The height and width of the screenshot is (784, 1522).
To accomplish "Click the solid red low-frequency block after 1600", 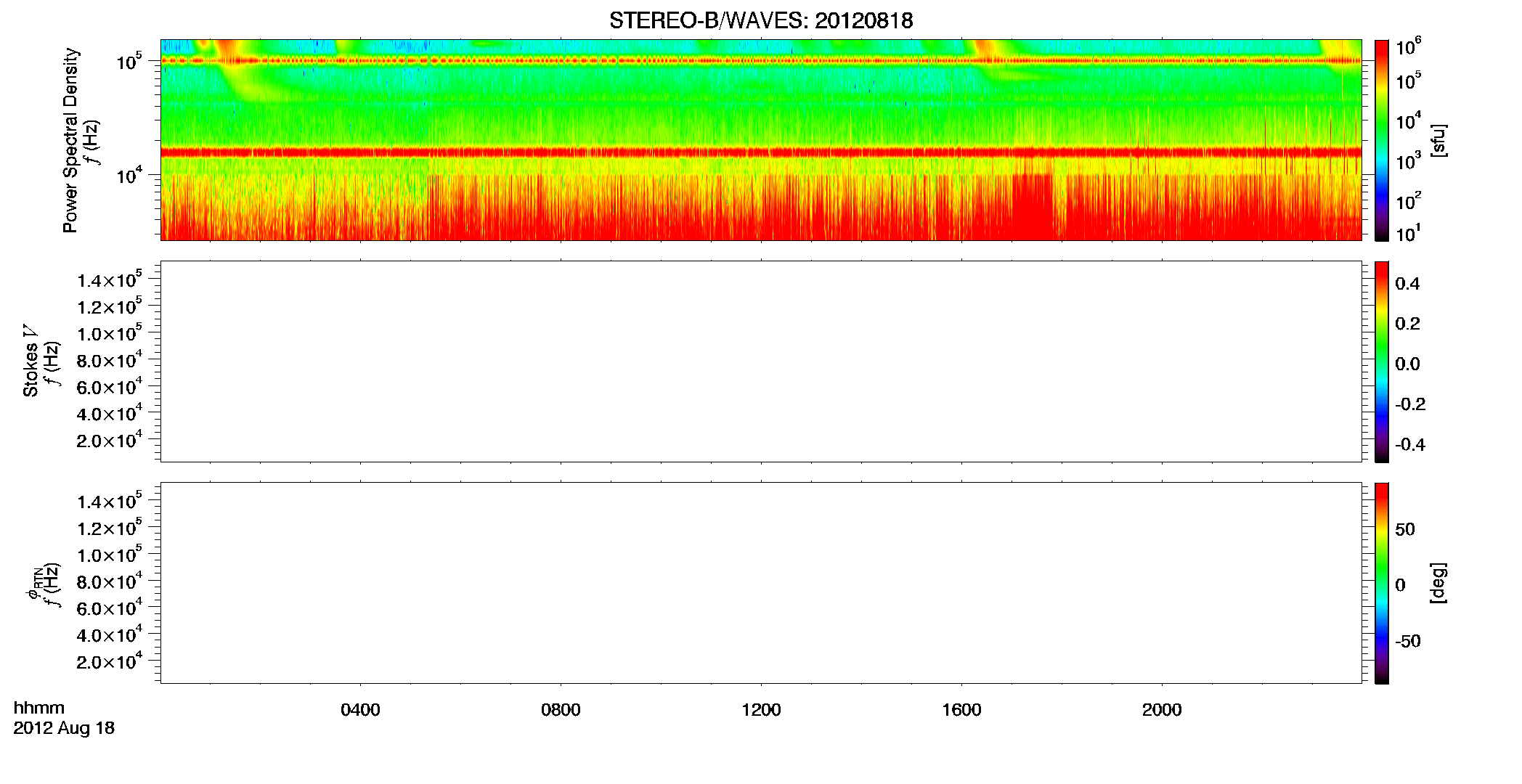I will (1032, 207).
